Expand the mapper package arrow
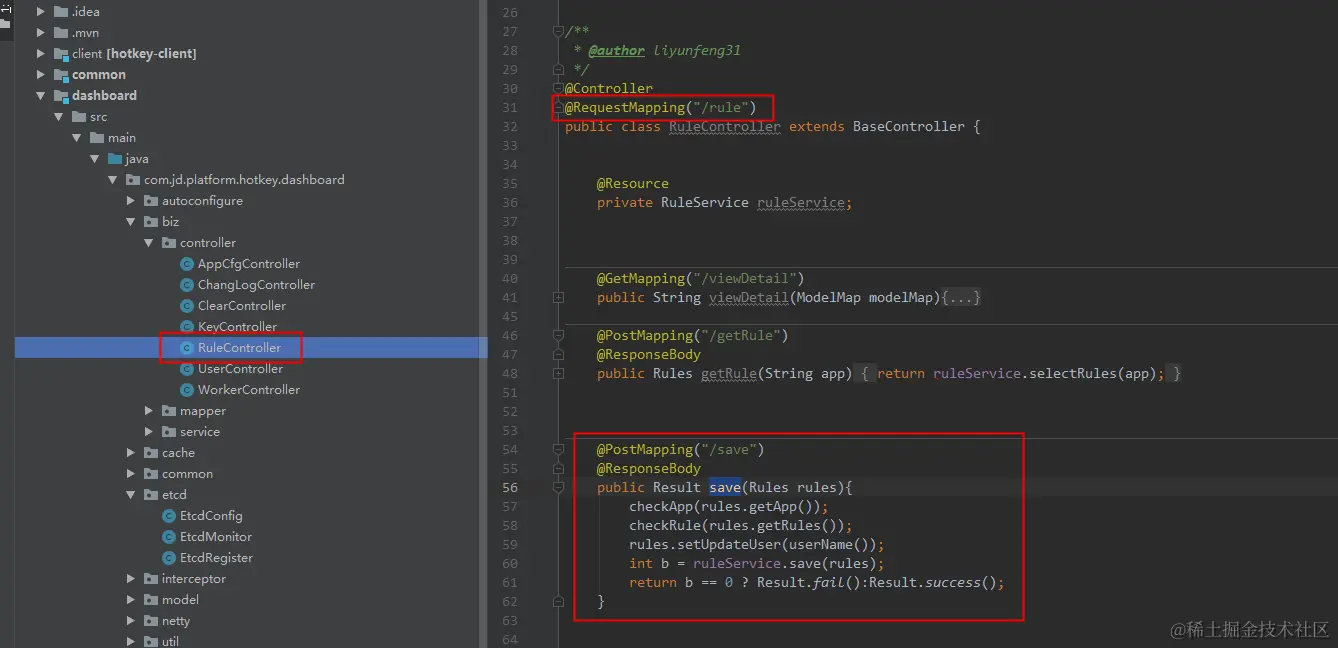The height and width of the screenshot is (648, 1338). [149, 411]
